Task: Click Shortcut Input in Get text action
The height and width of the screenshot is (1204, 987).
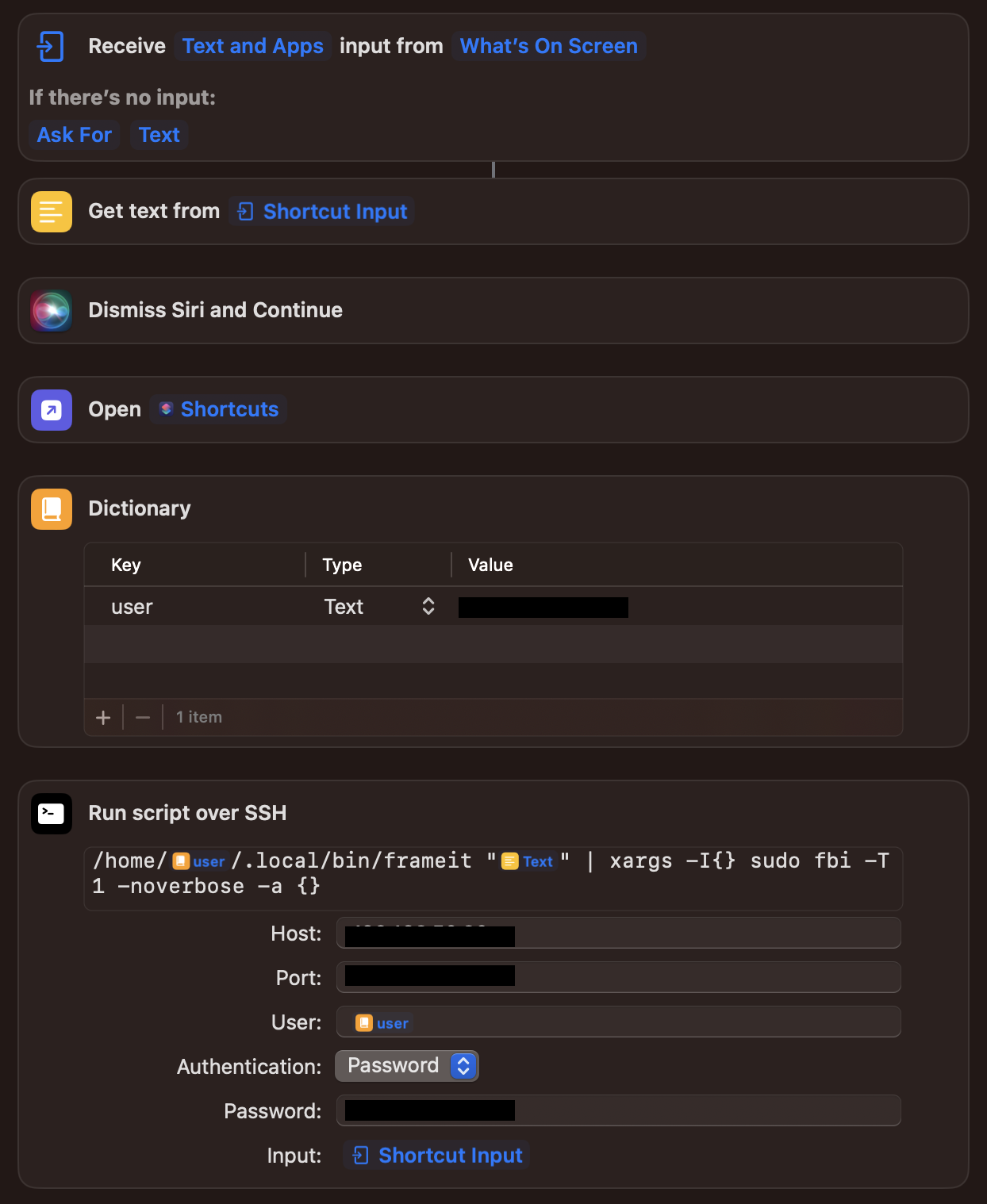Action: 321,211
